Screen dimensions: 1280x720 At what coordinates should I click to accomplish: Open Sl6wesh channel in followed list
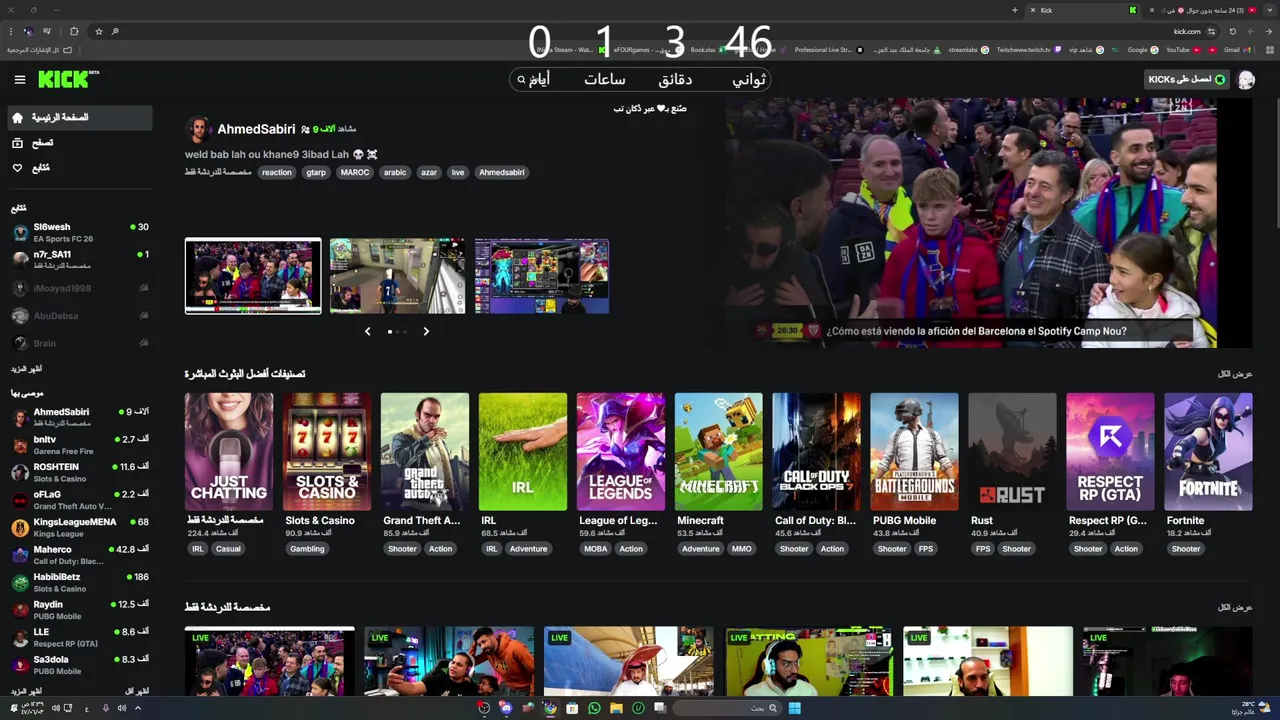tap(80, 233)
